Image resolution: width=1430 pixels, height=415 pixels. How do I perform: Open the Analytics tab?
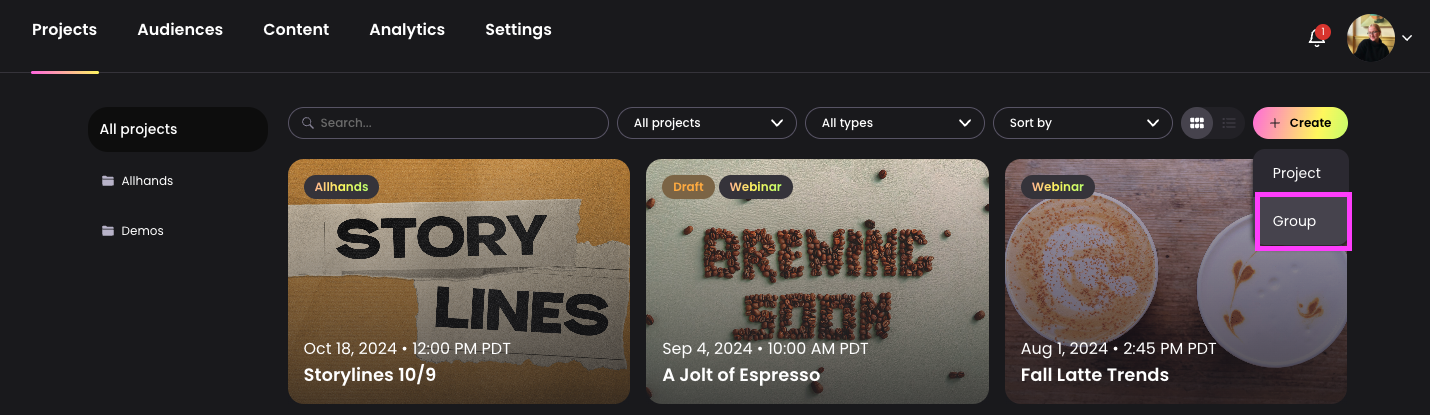[407, 30]
